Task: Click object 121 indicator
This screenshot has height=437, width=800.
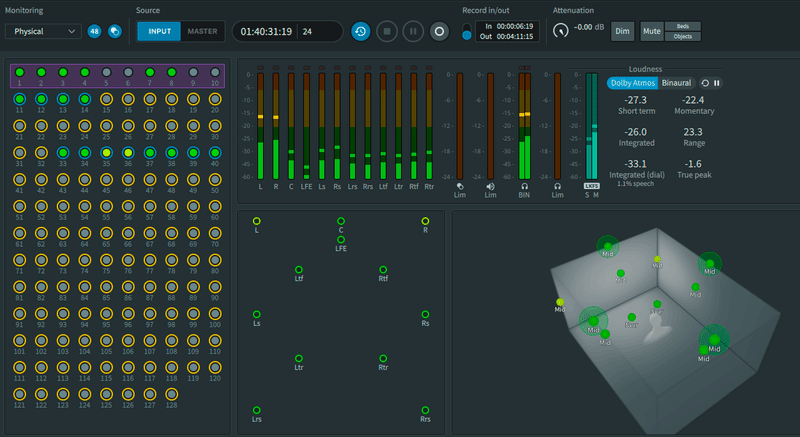Action: point(19,394)
